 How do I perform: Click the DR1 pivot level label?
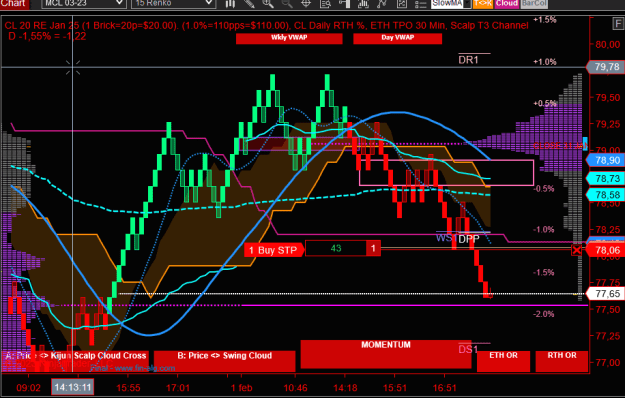coord(468,60)
